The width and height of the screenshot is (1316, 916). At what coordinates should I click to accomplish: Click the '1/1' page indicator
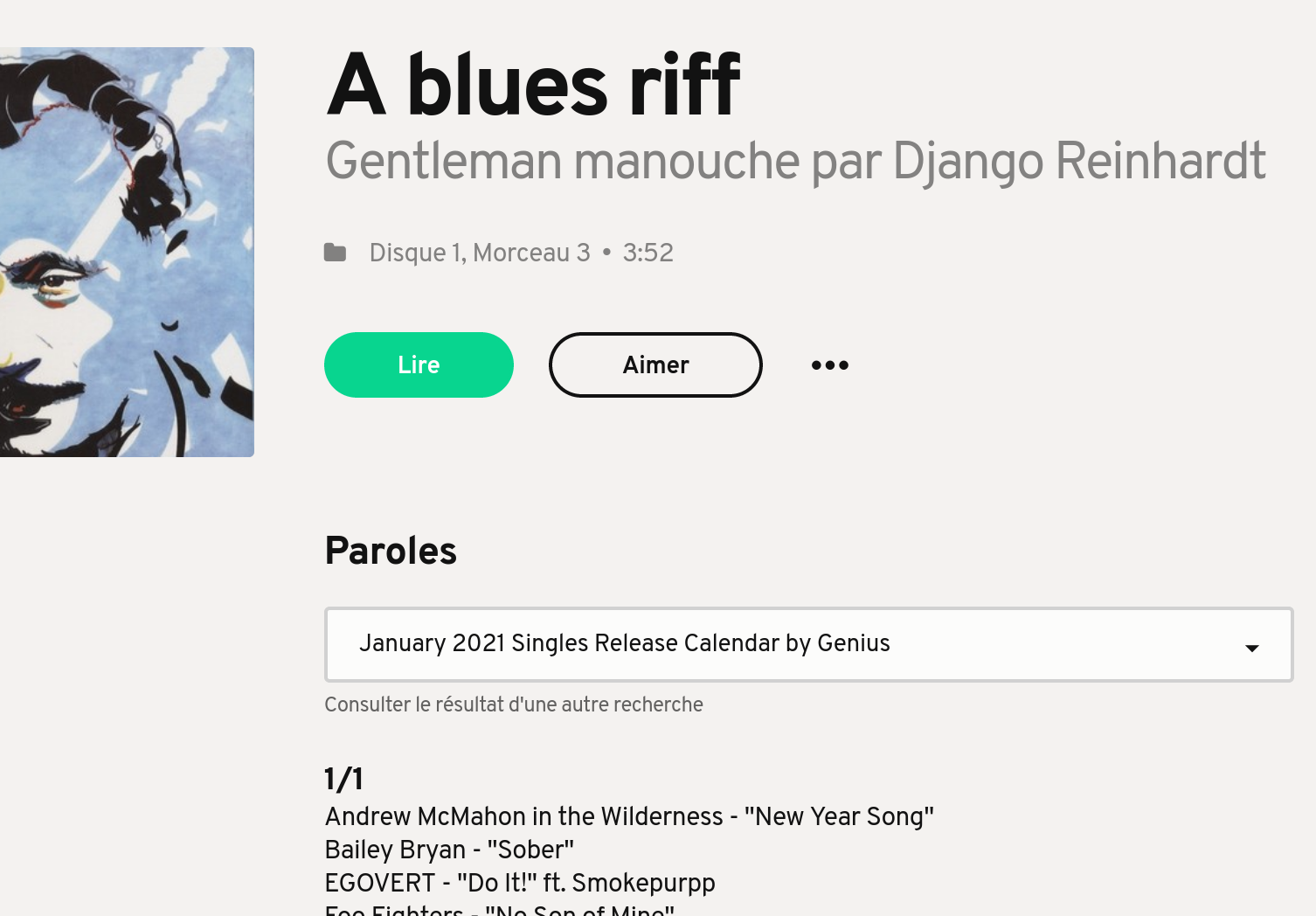[x=345, y=778]
